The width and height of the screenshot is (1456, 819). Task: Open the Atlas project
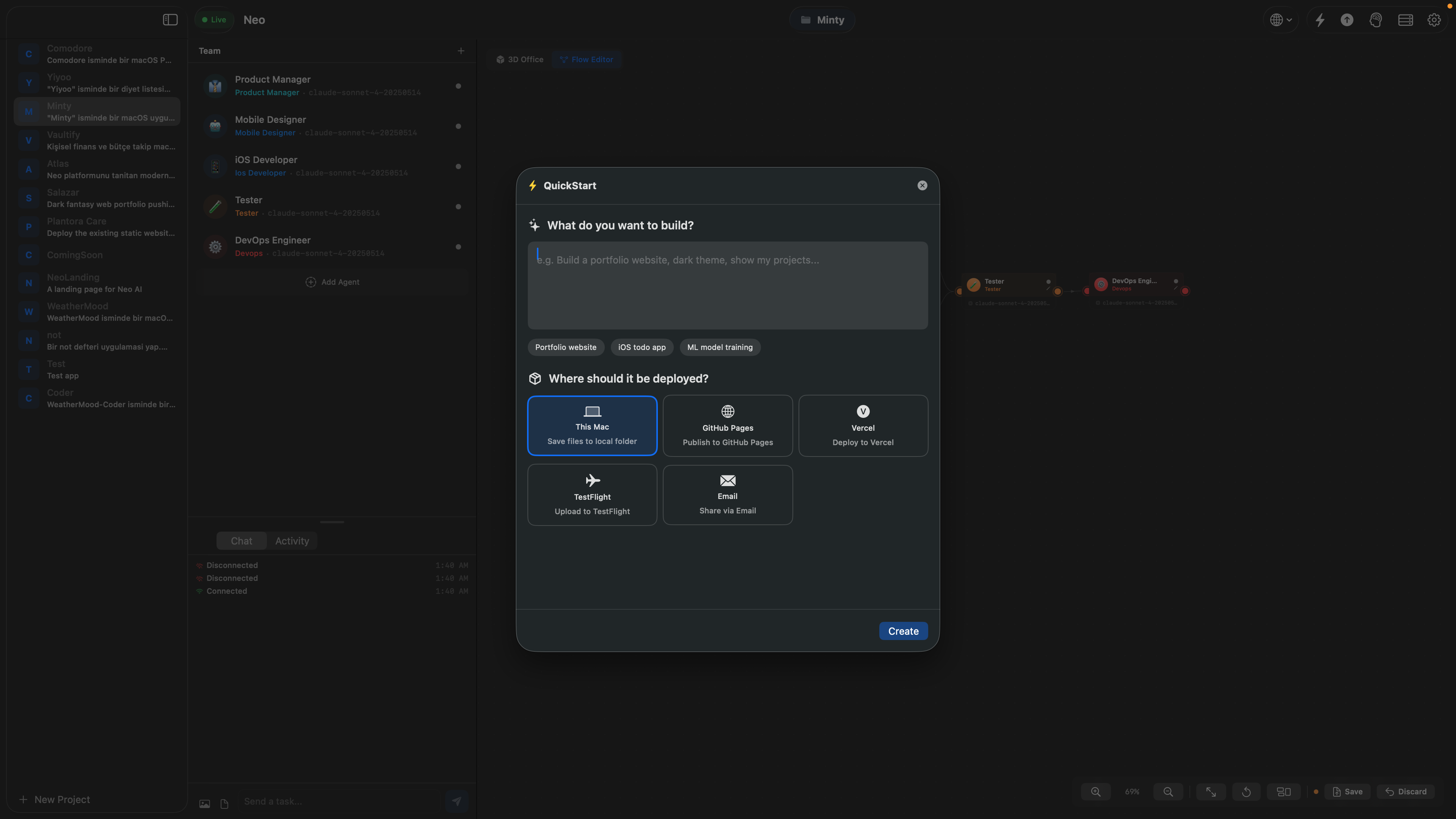pos(97,169)
